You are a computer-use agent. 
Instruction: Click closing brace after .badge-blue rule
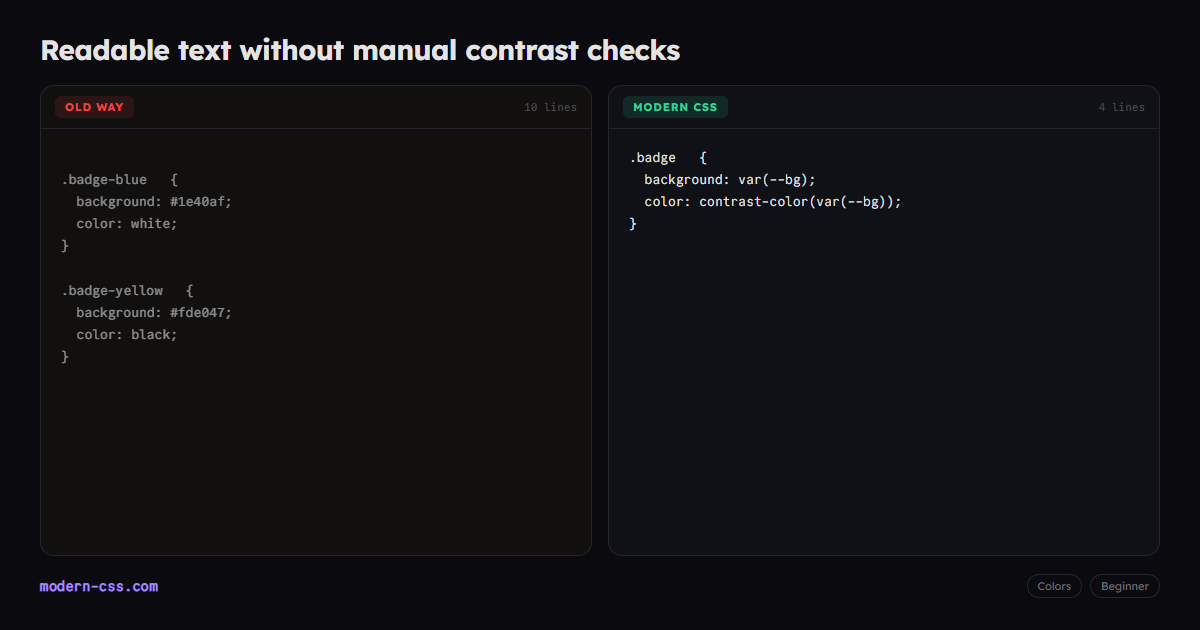coord(65,245)
